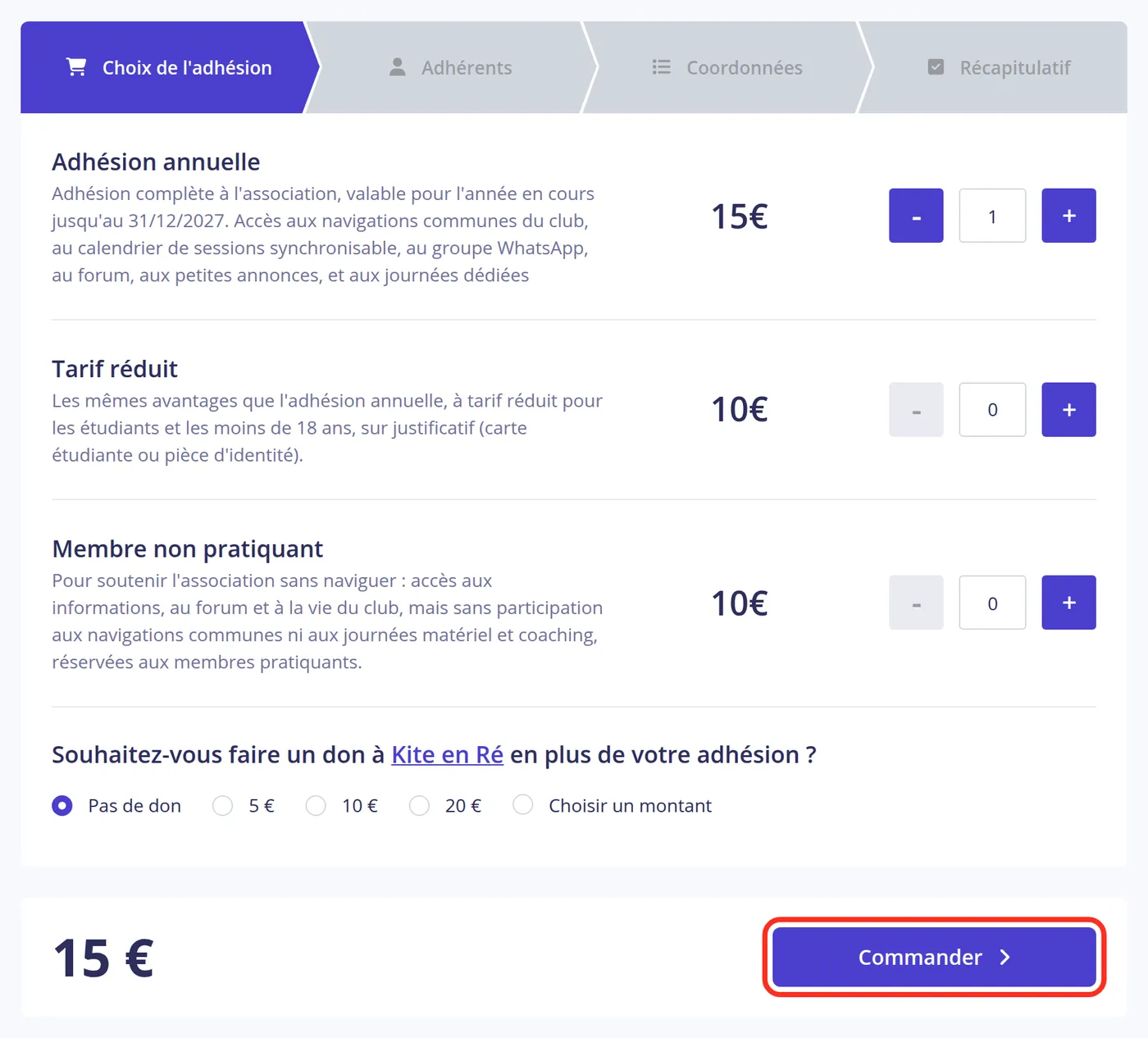1148x1038 pixels.
Task: Click the list icon beside Coordonnées
Action: [x=662, y=67]
